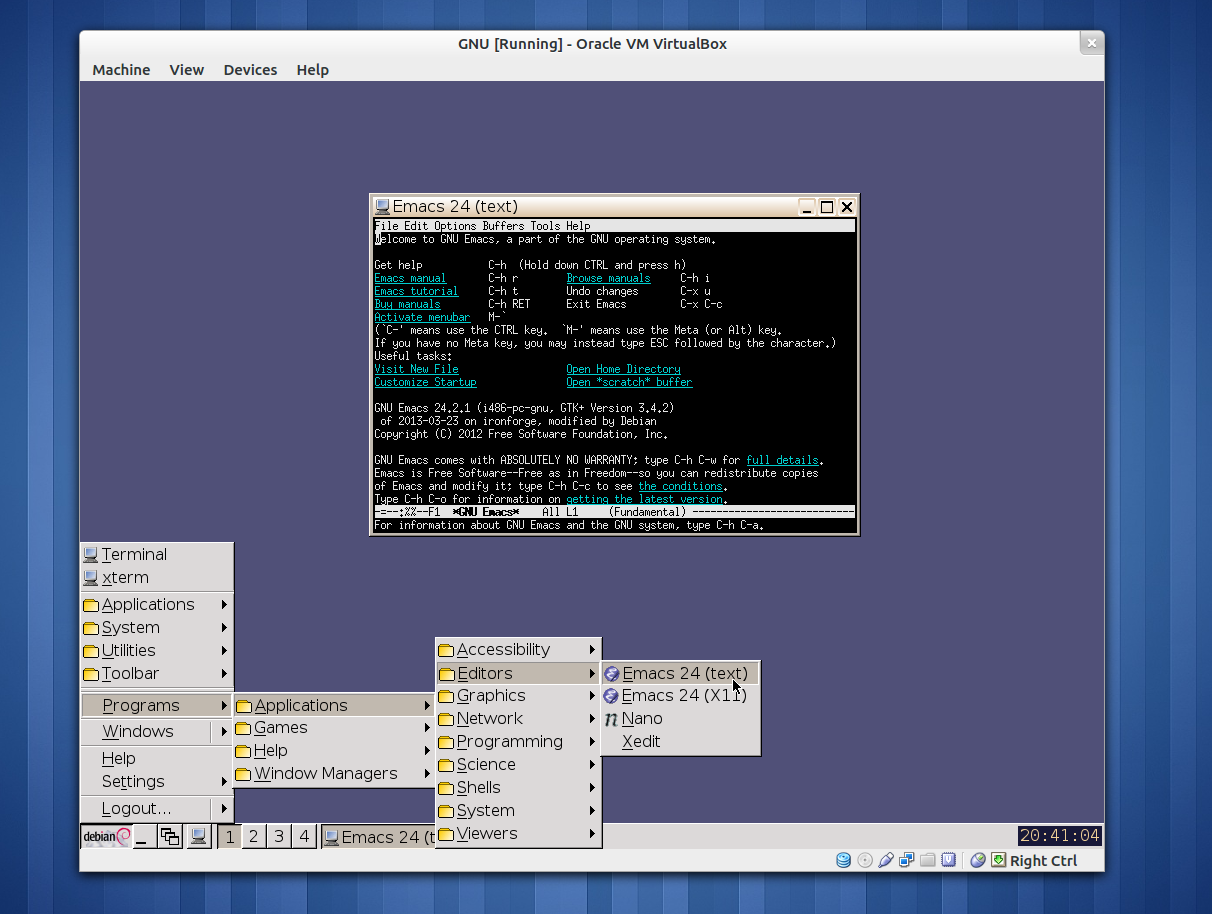Click the USB devices status icon

(886, 860)
